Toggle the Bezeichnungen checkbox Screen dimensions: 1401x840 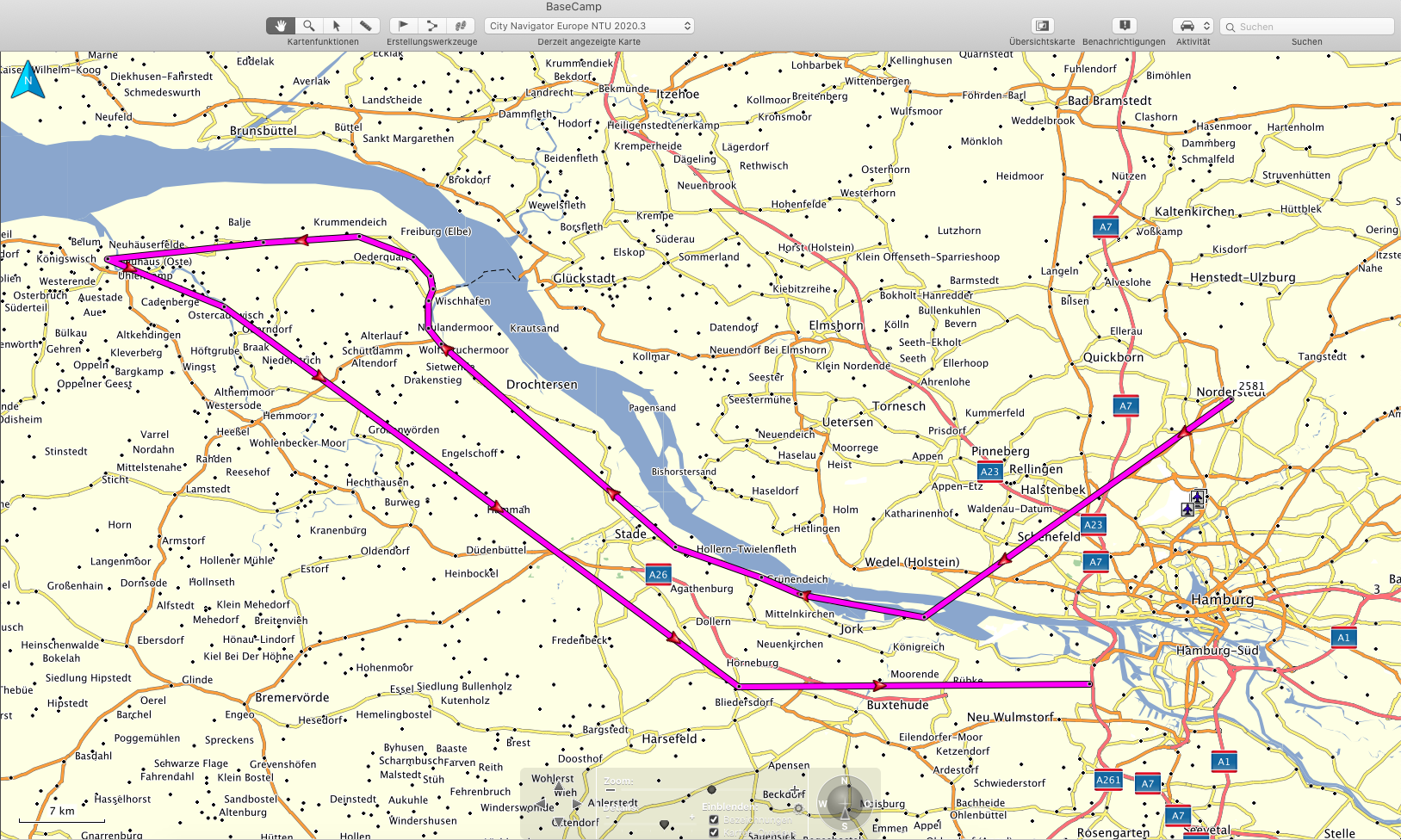714,819
